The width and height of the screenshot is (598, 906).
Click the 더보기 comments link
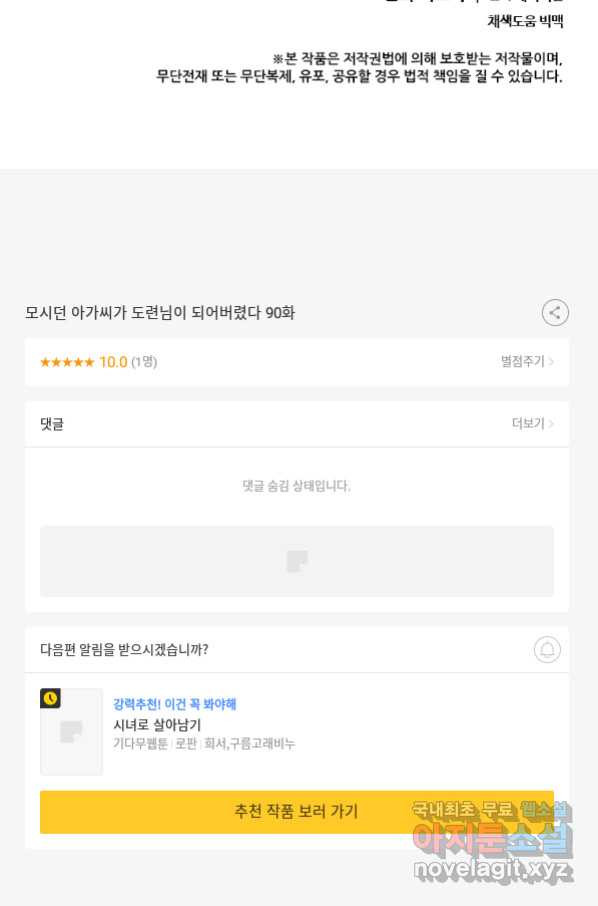coord(528,424)
